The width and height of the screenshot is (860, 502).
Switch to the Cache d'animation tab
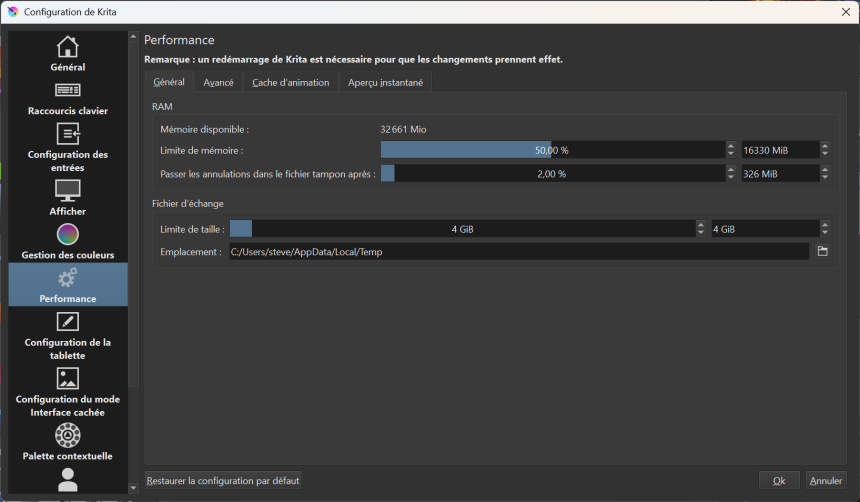(290, 83)
